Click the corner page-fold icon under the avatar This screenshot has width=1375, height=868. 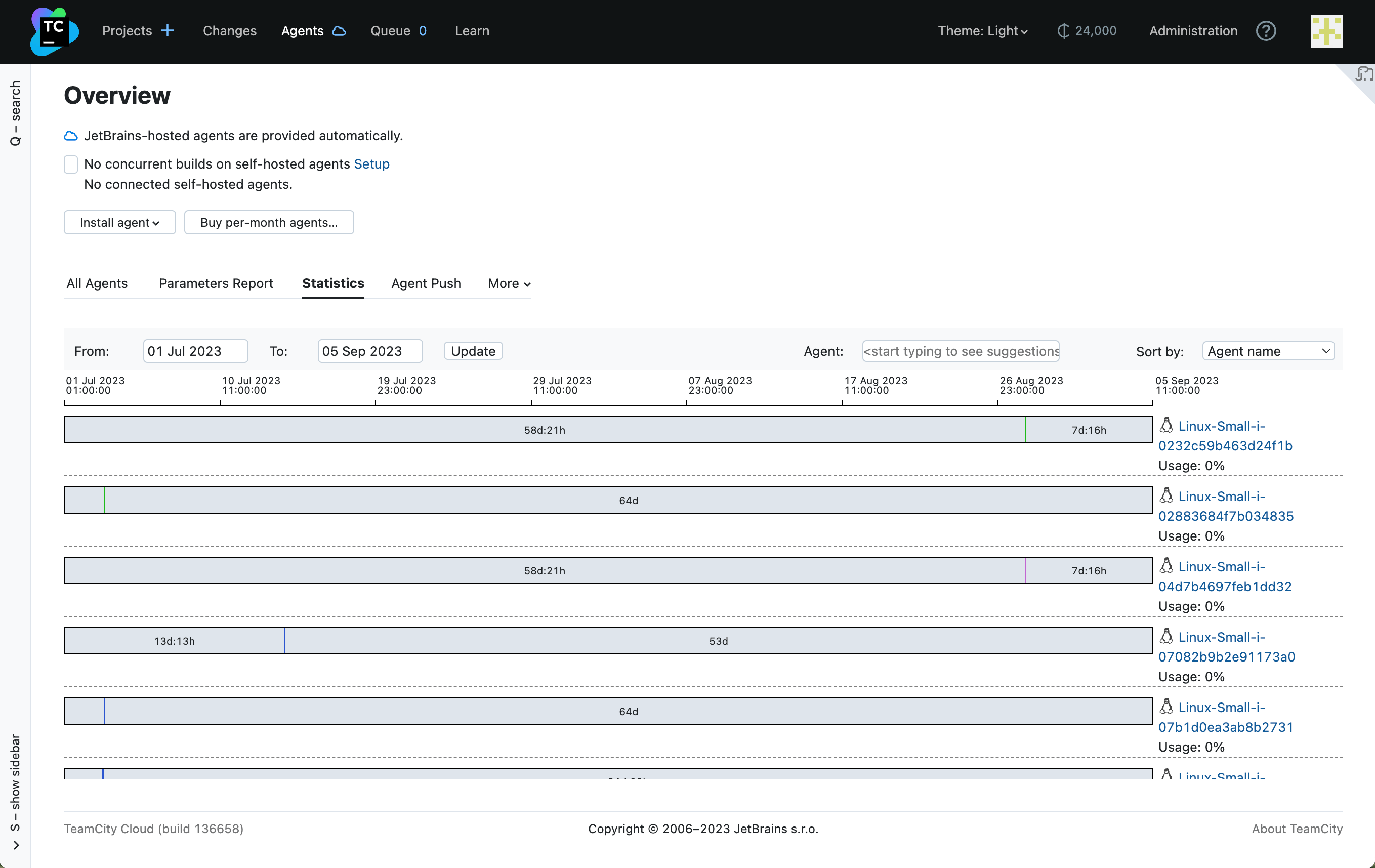[x=1362, y=75]
